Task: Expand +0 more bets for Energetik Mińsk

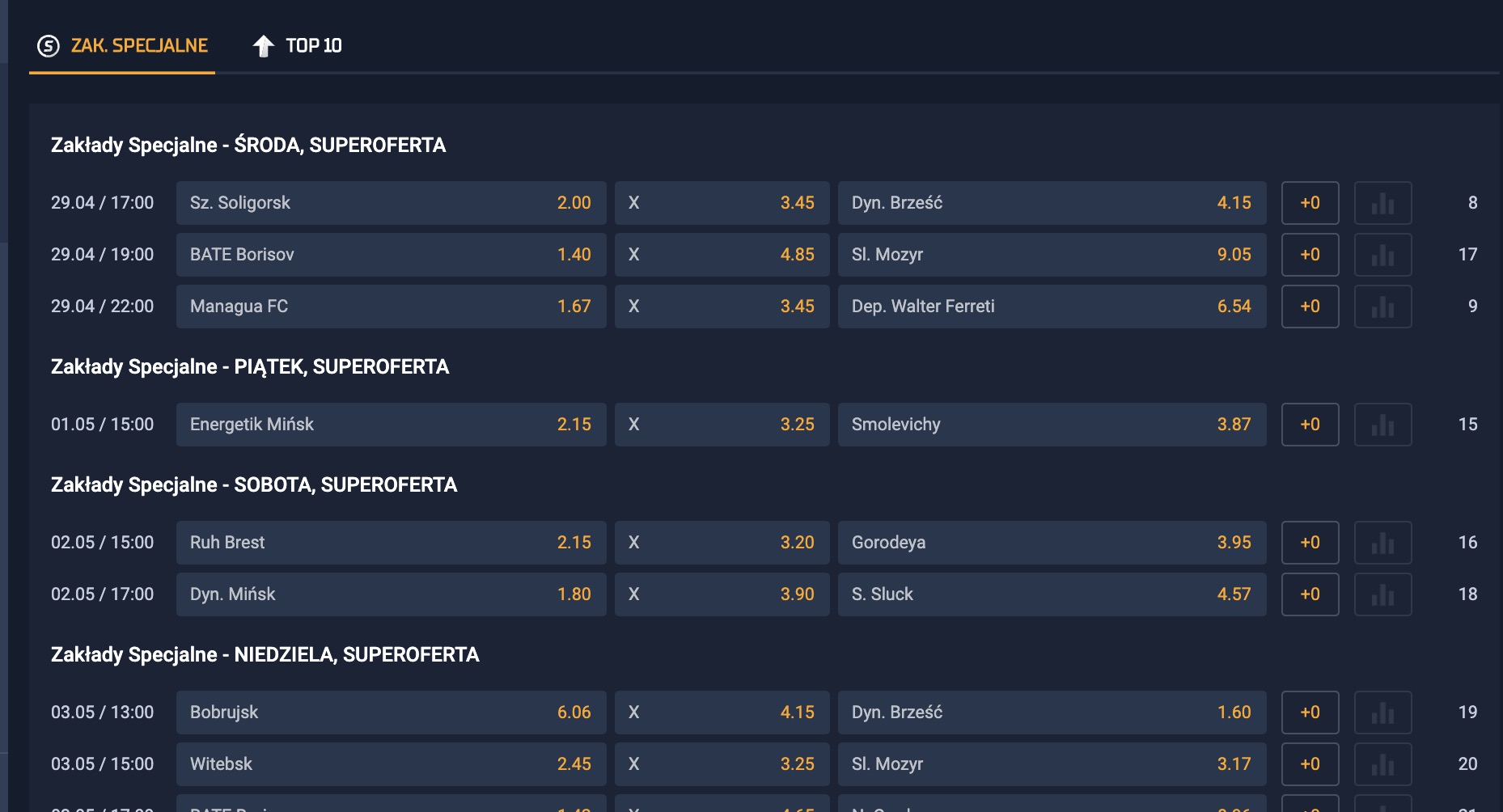Action: (1310, 425)
